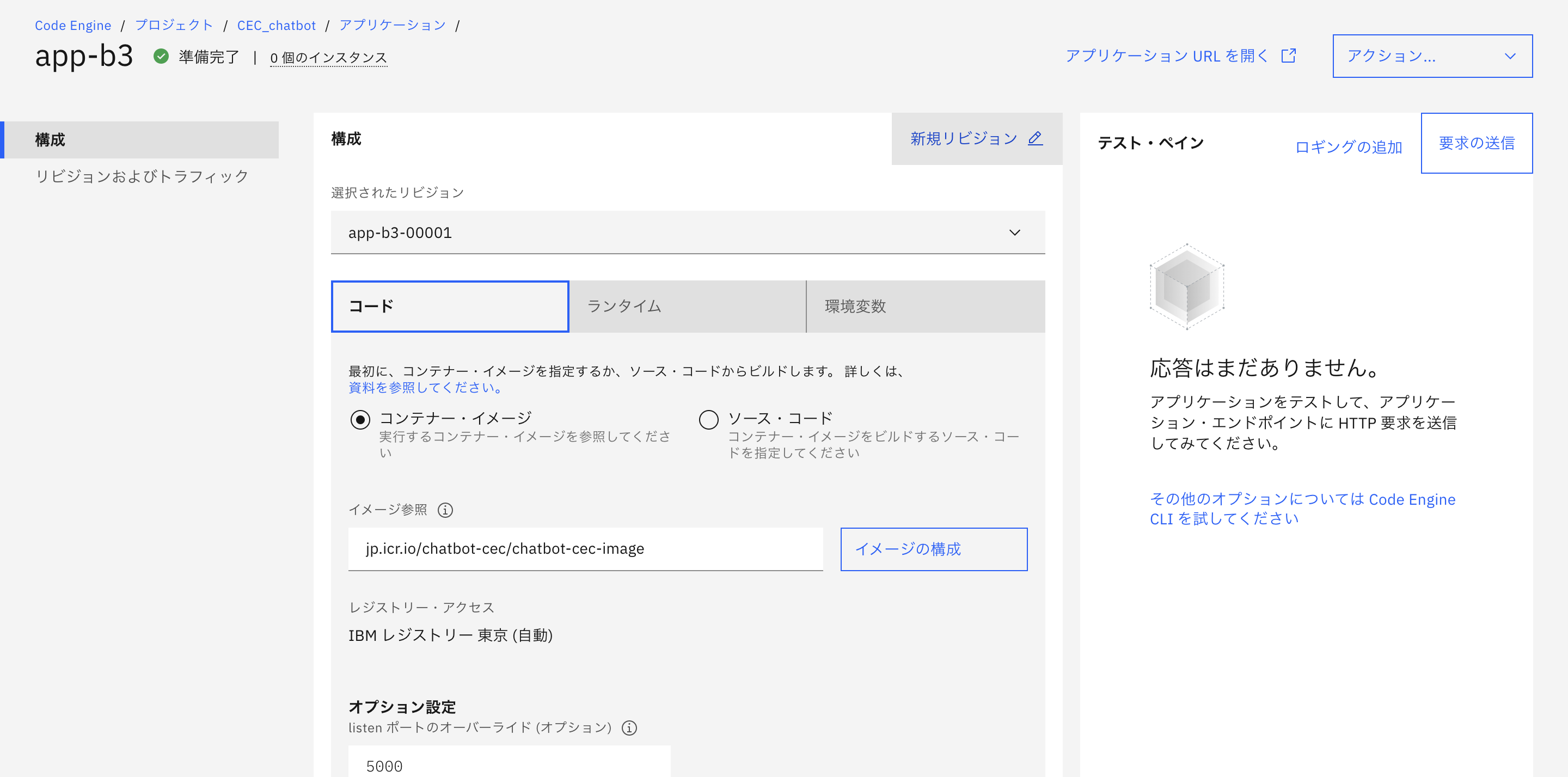Select the ソース・コード radio button

(x=708, y=420)
